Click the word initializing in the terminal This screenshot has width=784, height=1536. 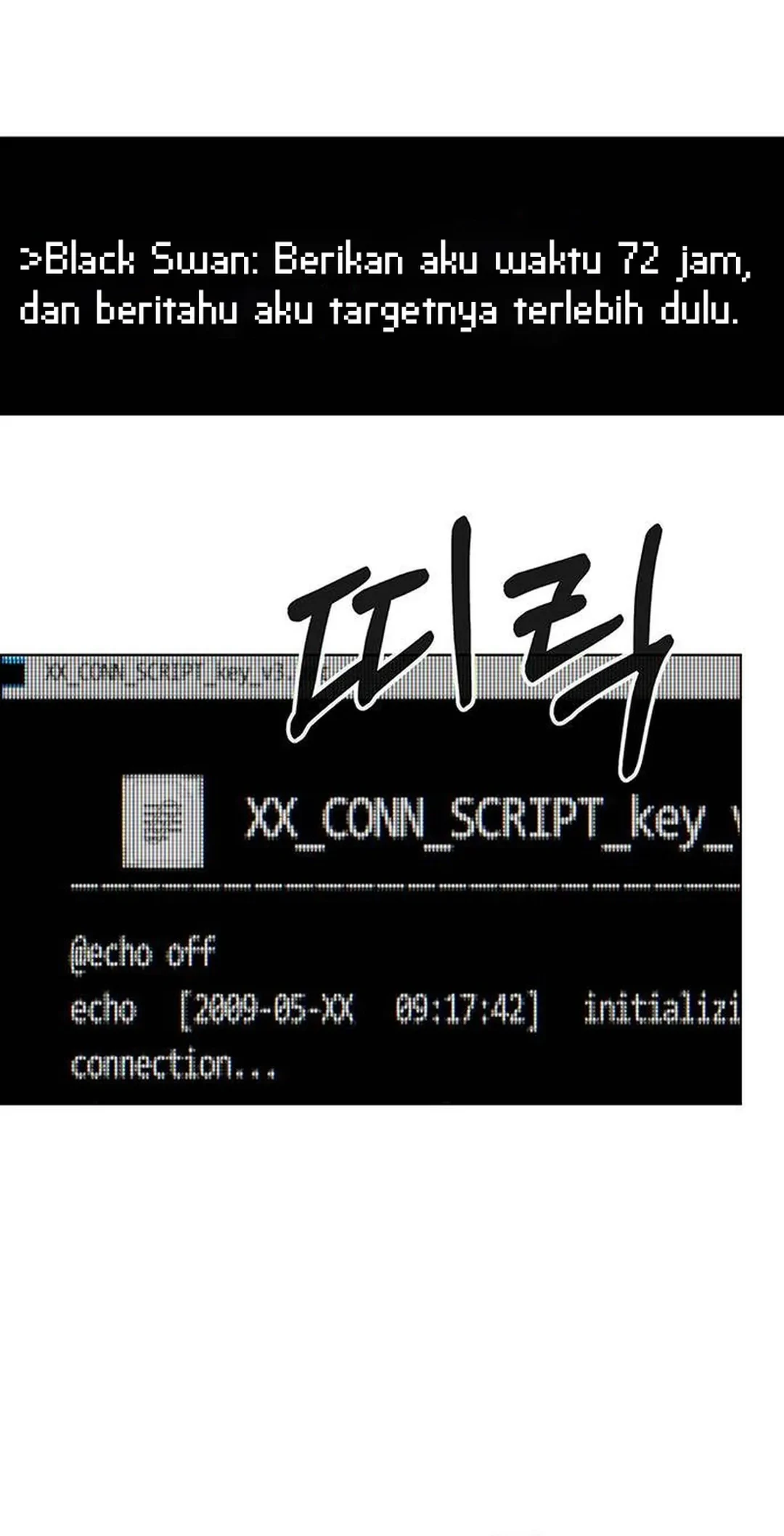(661, 1009)
